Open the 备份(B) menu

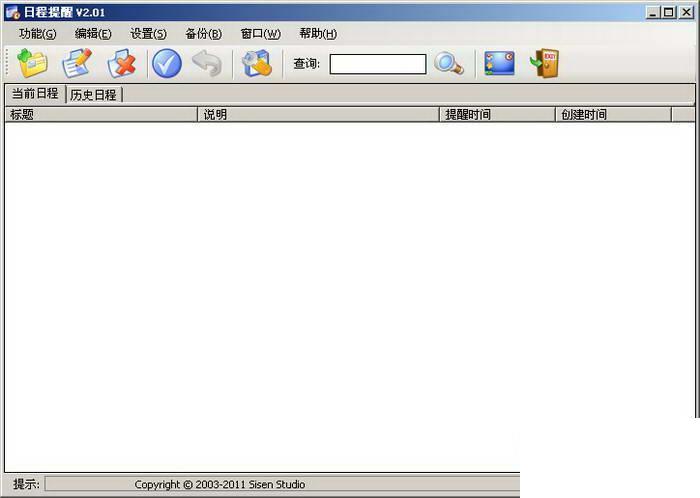(x=204, y=33)
